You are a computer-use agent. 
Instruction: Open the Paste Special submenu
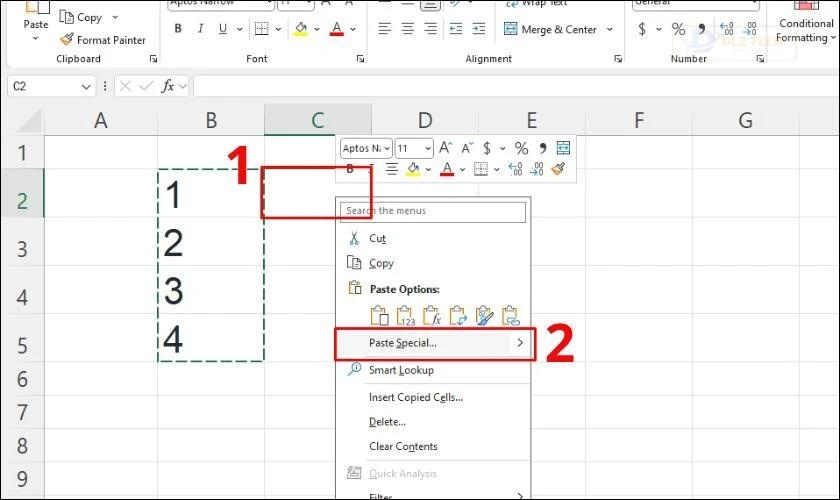434,343
